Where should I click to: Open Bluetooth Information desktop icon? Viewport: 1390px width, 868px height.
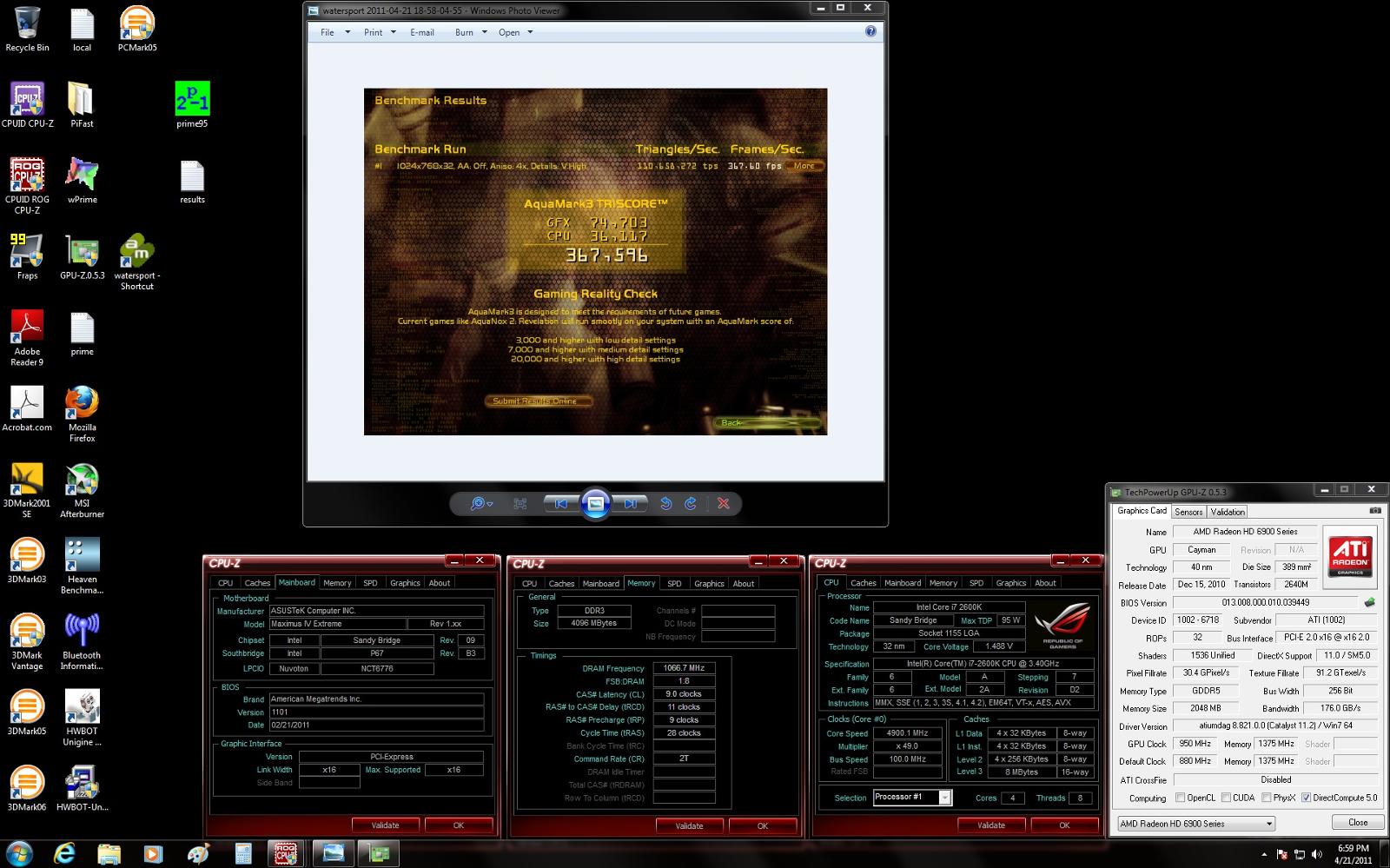tap(82, 642)
